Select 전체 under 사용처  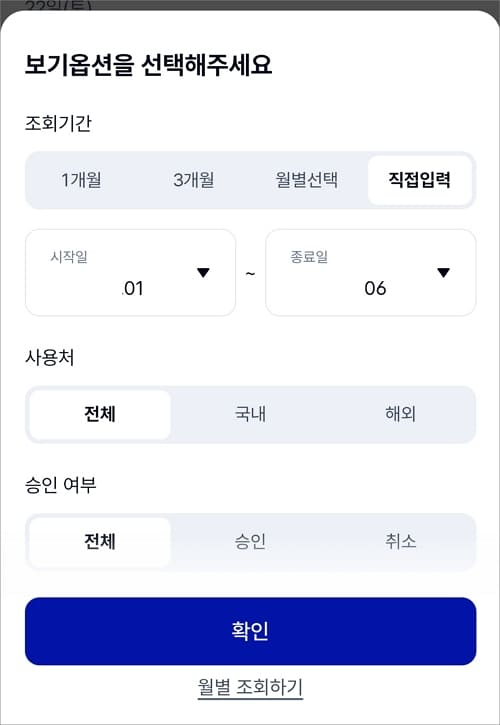(100, 414)
